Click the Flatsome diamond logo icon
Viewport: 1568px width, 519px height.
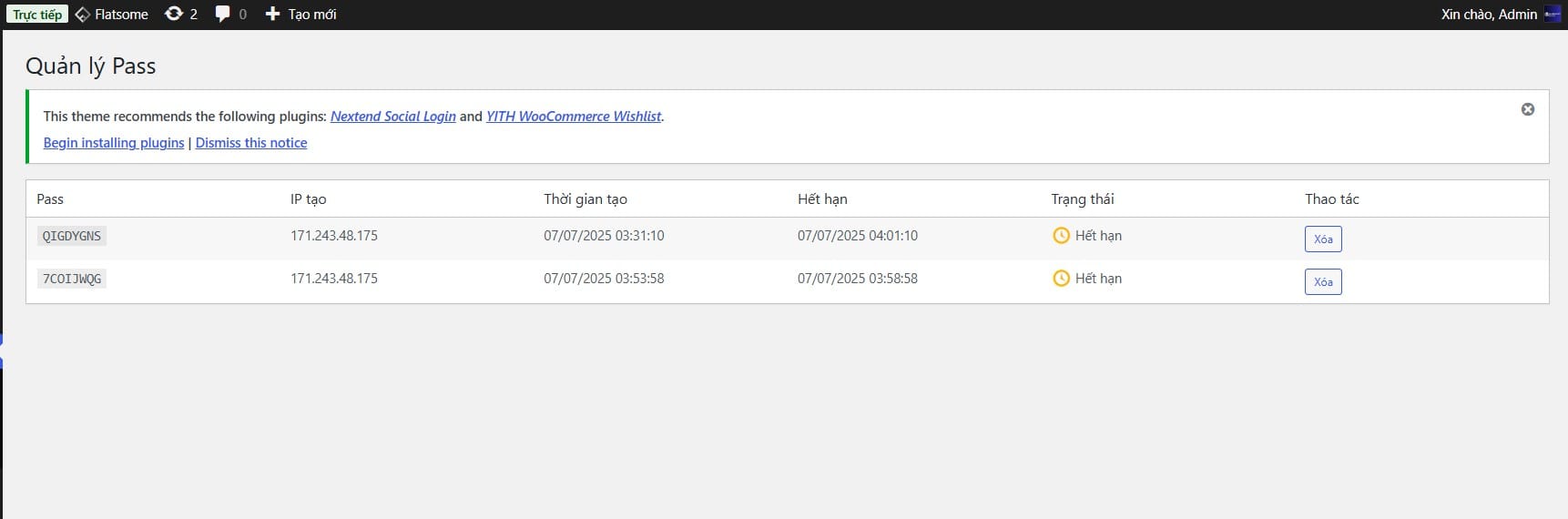coord(83,15)
